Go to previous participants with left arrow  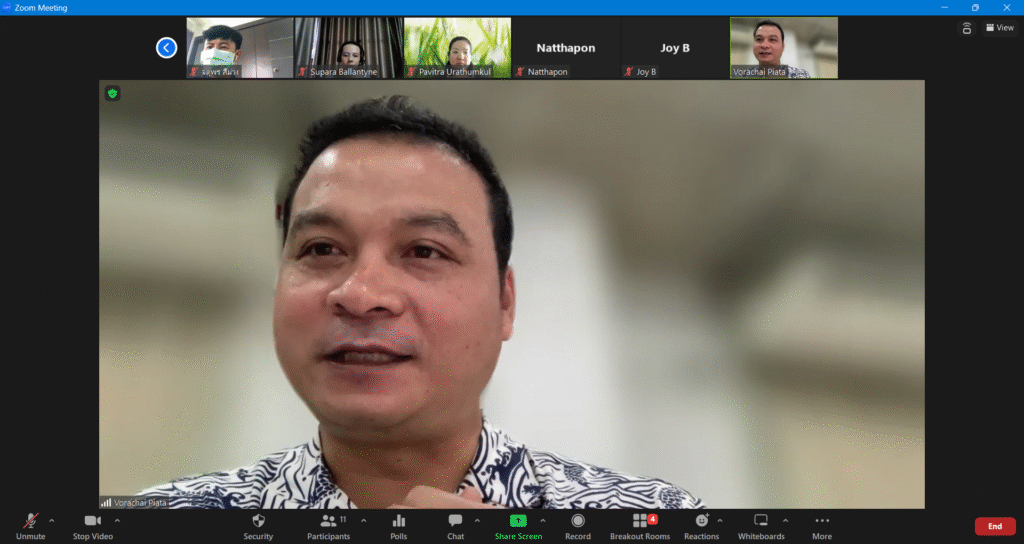click(x=166, y=47)
